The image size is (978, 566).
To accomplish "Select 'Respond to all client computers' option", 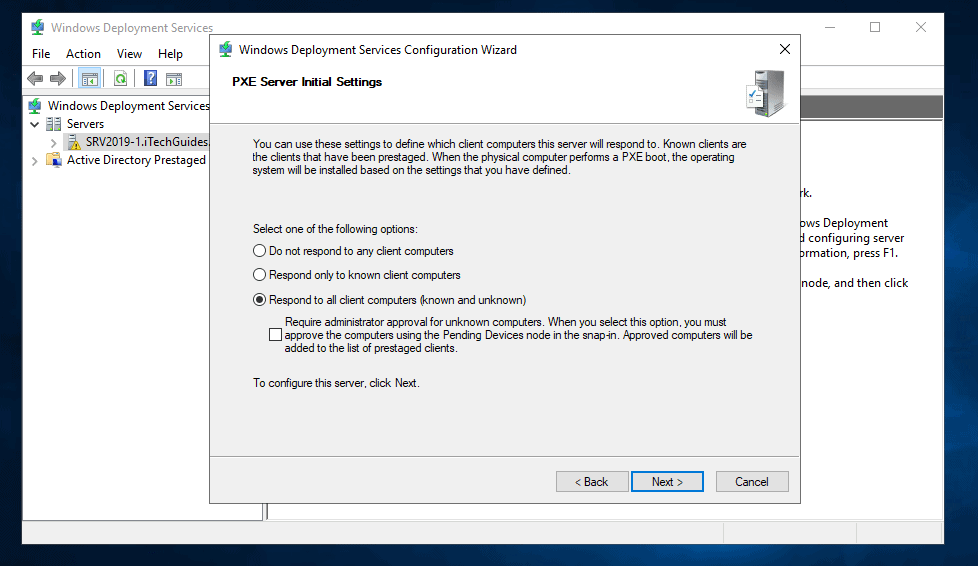I will (260, 300).
